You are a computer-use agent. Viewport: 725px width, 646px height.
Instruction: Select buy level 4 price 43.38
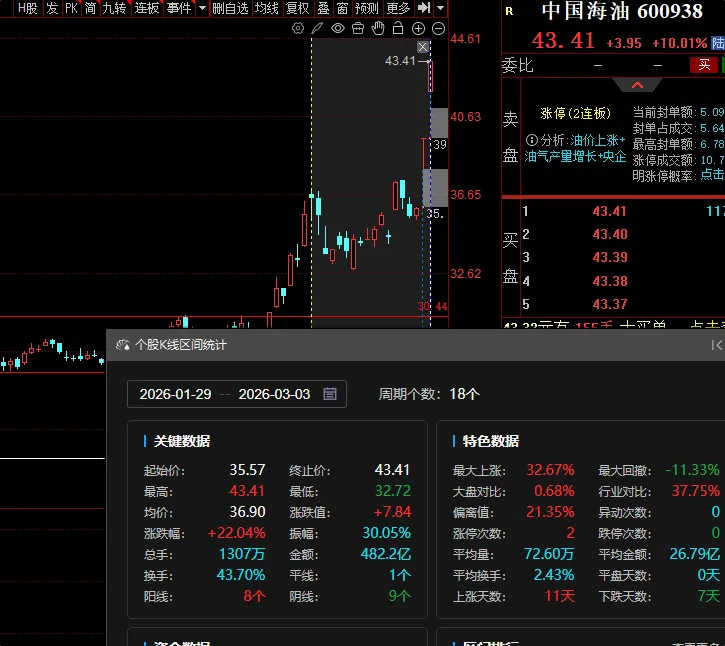[x=609, y=281]
